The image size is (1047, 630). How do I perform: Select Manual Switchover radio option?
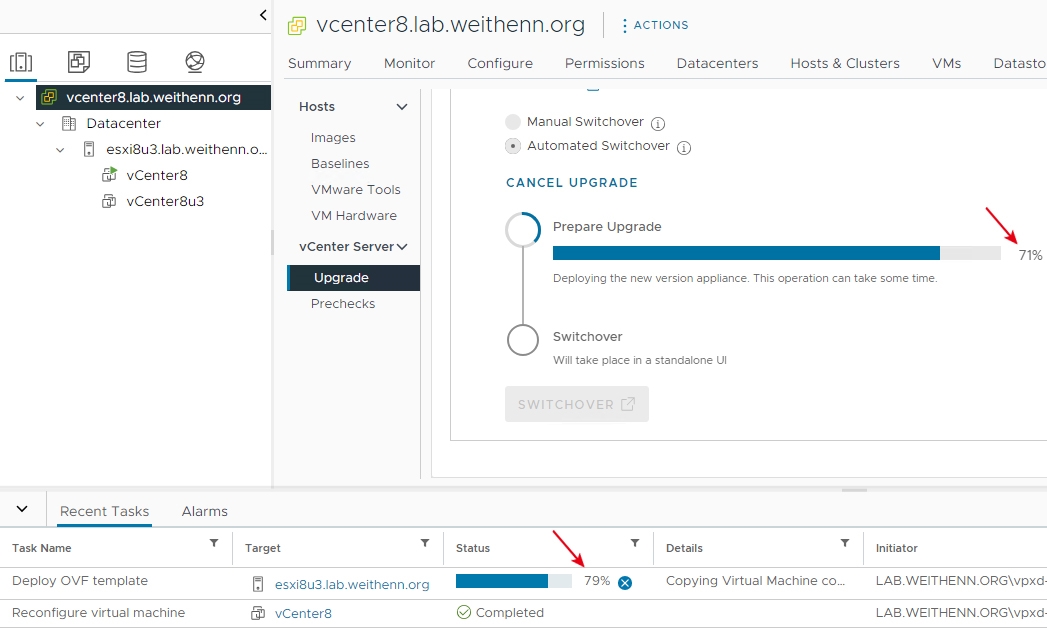click(513, 122)
